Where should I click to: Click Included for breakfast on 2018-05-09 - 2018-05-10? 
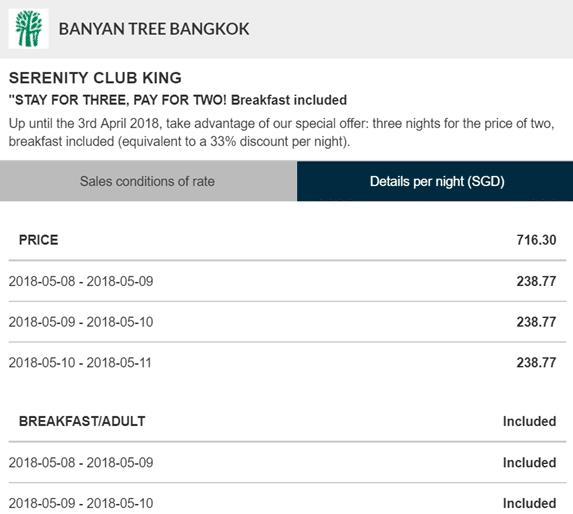(x=530, y=503)
